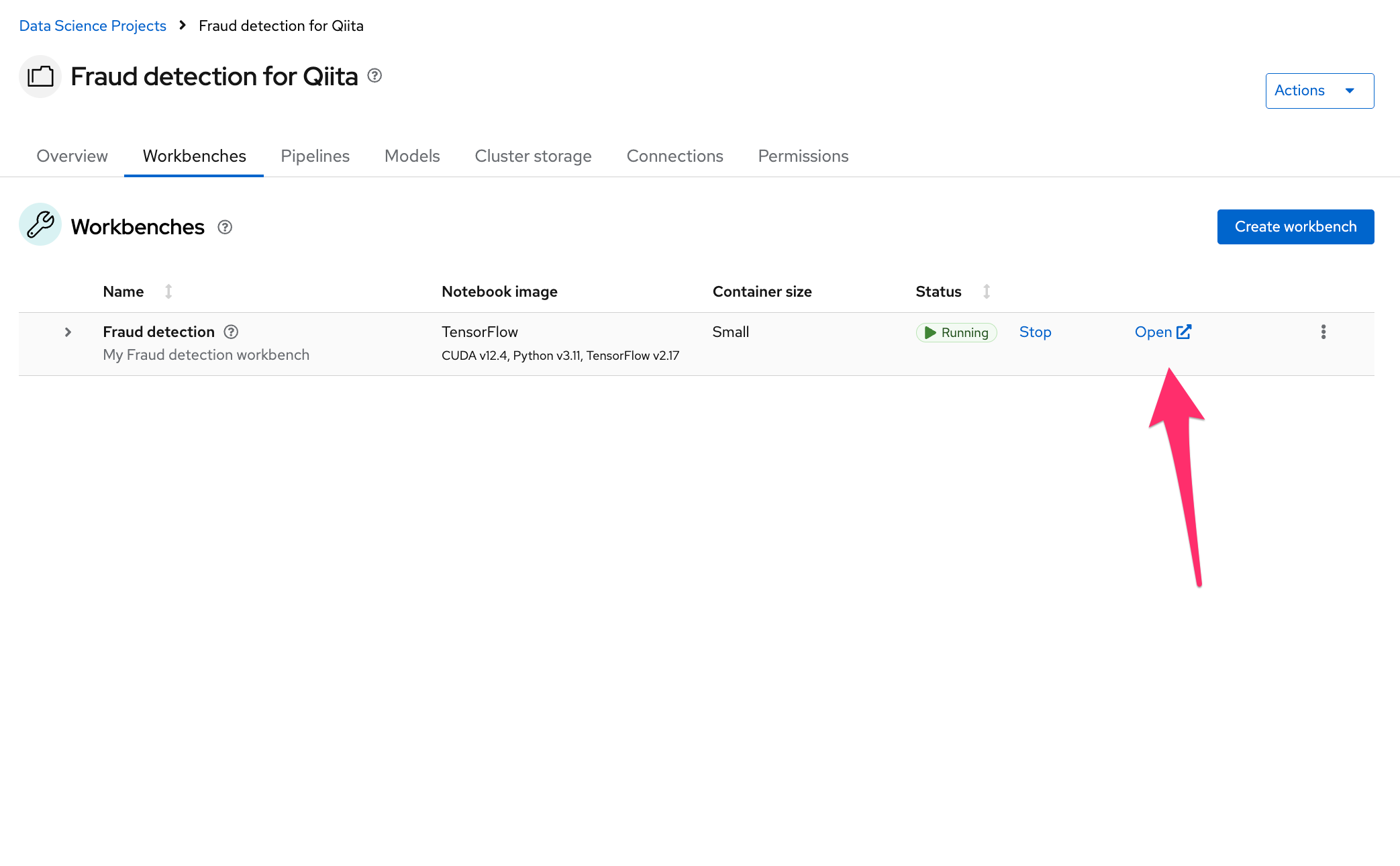Switch to the Models tab
Screen dimensions: 1400x866
[412, 156]
